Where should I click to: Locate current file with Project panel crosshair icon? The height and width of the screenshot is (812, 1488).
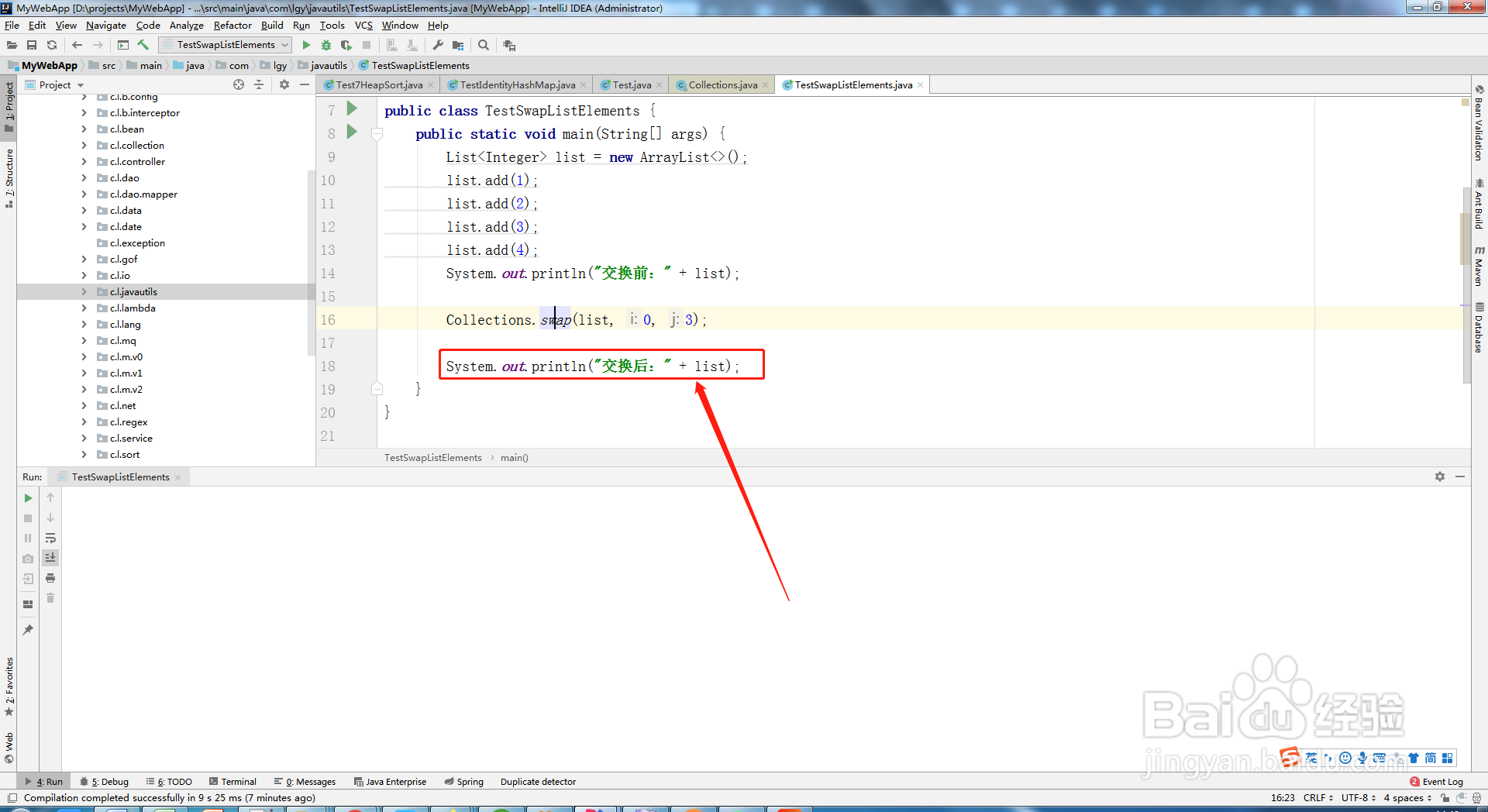[x=239, y=84]
